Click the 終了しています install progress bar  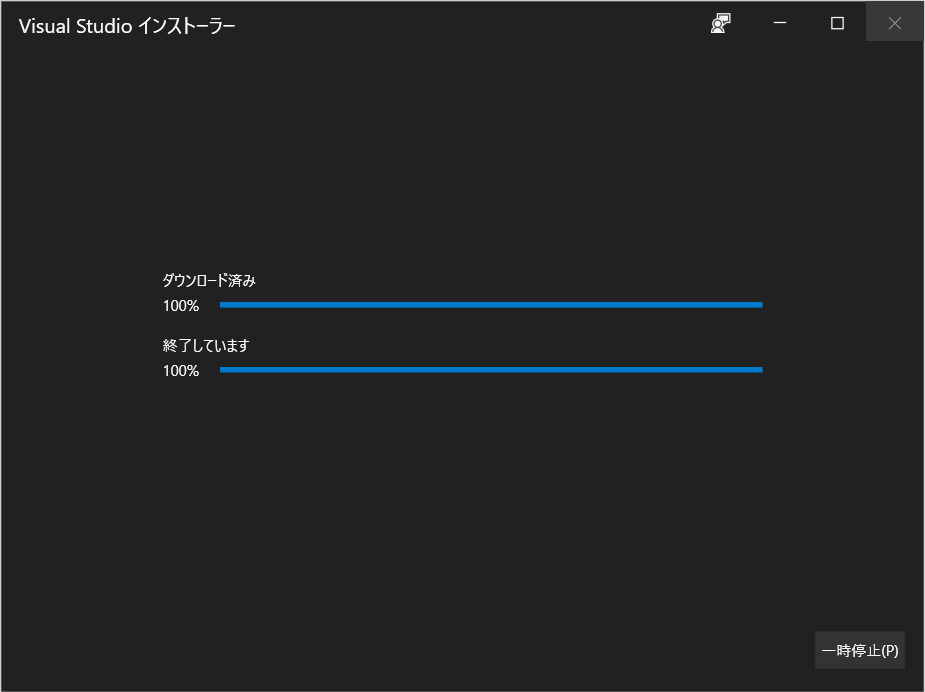coord(491,370)
